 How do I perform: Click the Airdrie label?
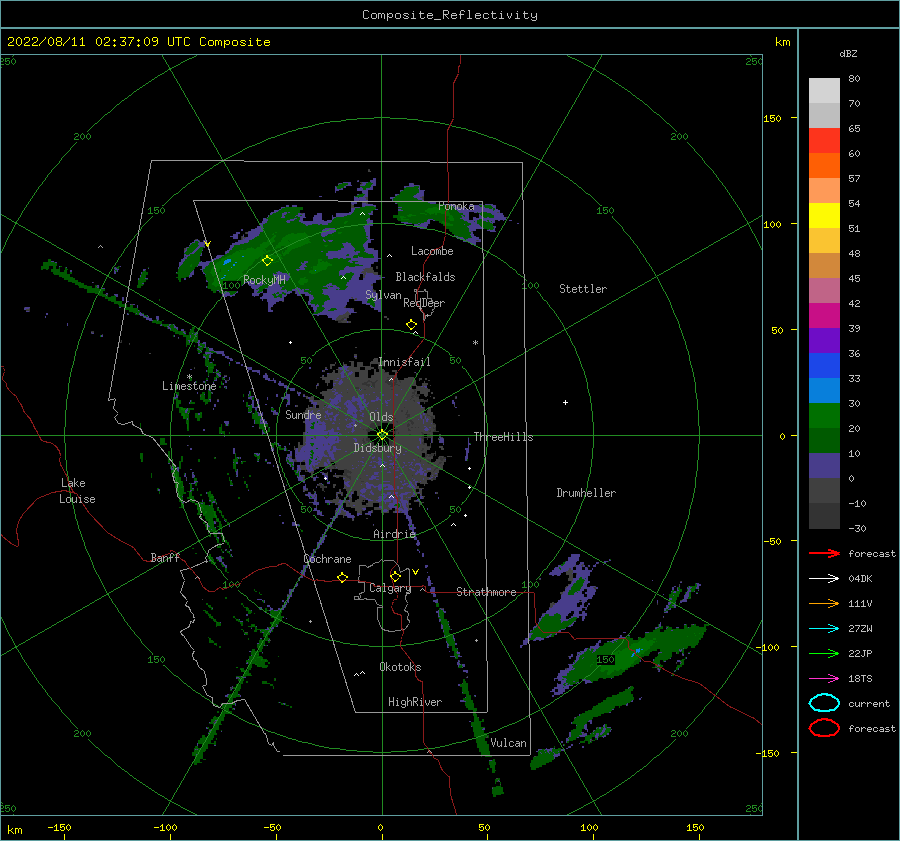[x=394, y=534]
